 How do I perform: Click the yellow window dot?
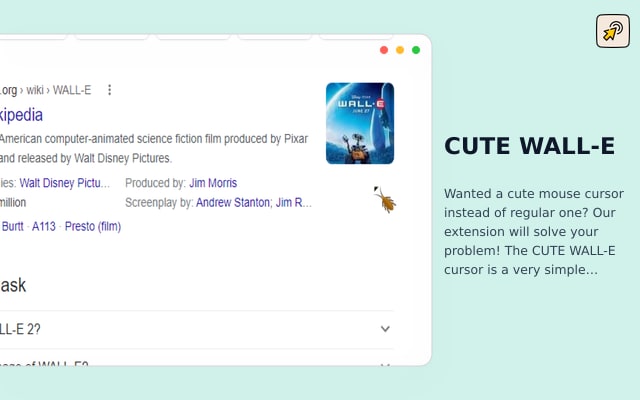(400, 50)
